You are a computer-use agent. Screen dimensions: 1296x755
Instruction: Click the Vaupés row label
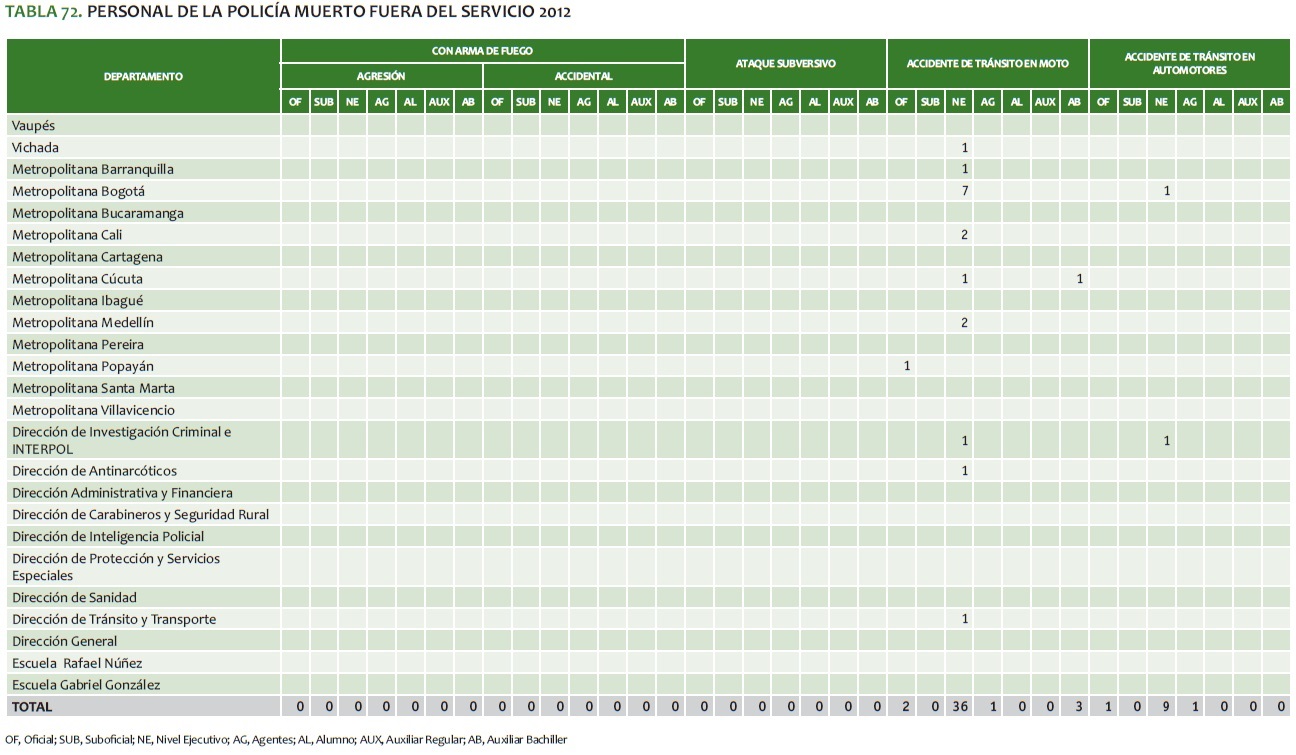34,125
